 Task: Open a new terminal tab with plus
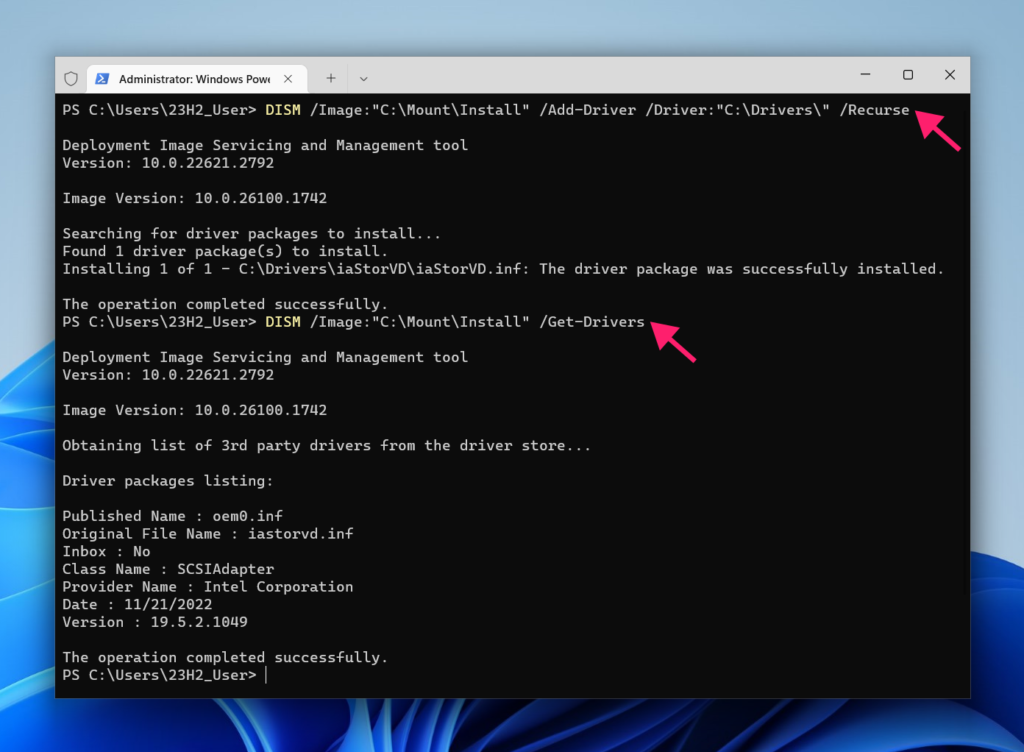[331, 78]
